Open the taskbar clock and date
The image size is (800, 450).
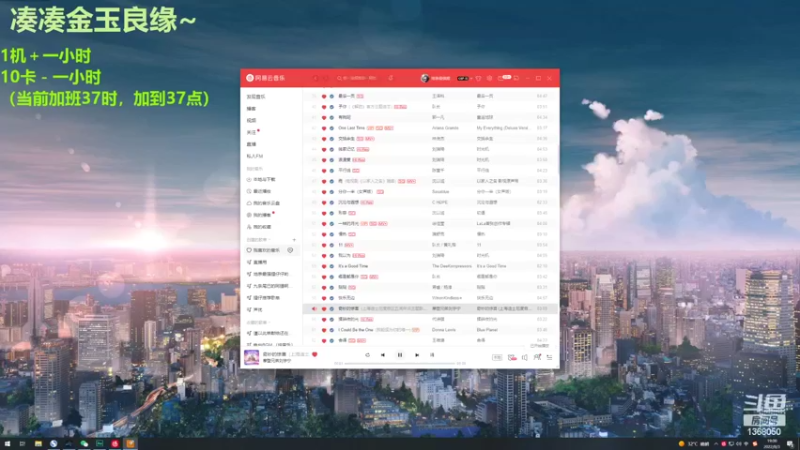(772, 444)
